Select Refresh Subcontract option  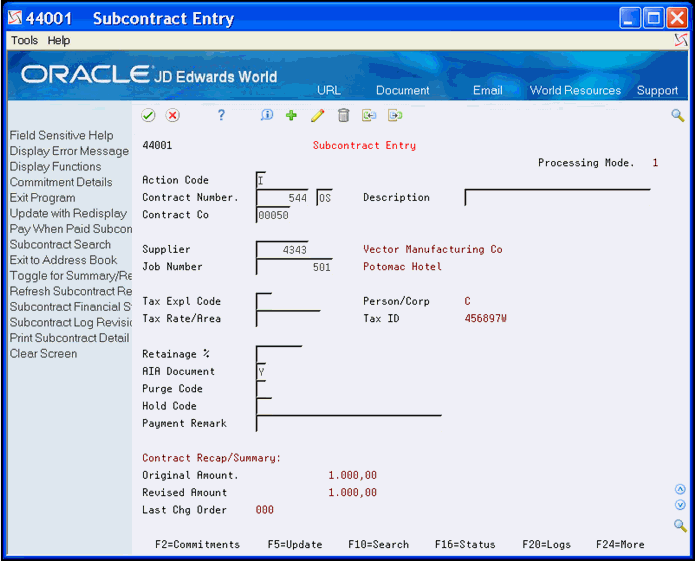[x=71, y=291]
